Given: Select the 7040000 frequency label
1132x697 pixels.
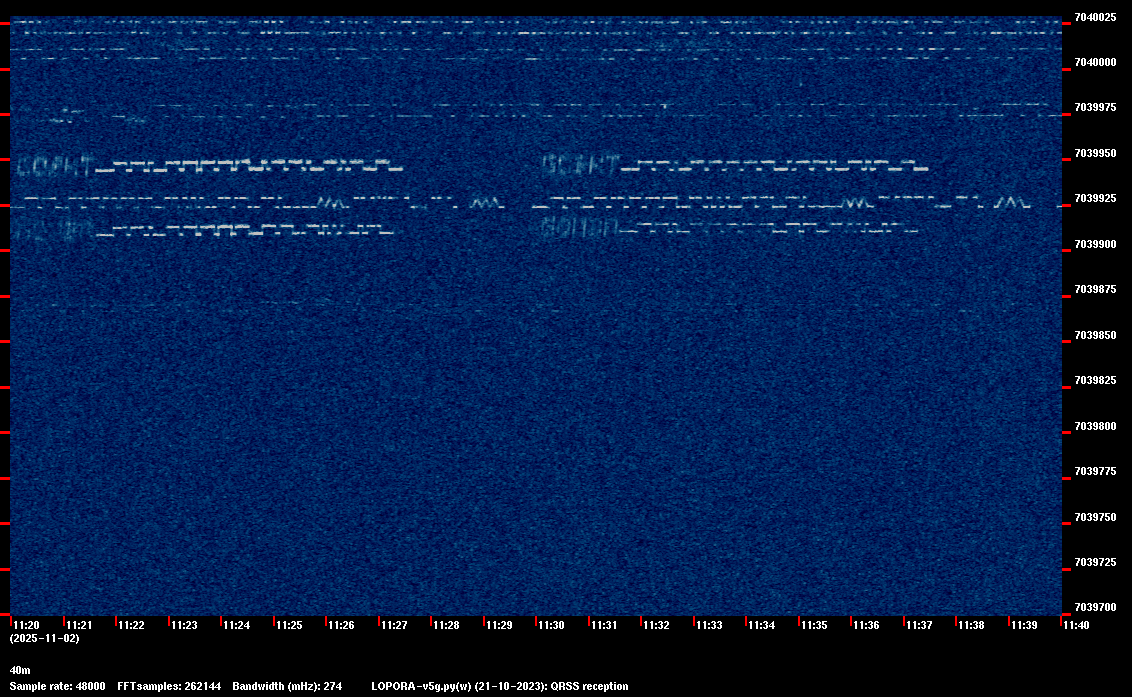Looking at the screenshot, I should click(x=1095, y=63).
